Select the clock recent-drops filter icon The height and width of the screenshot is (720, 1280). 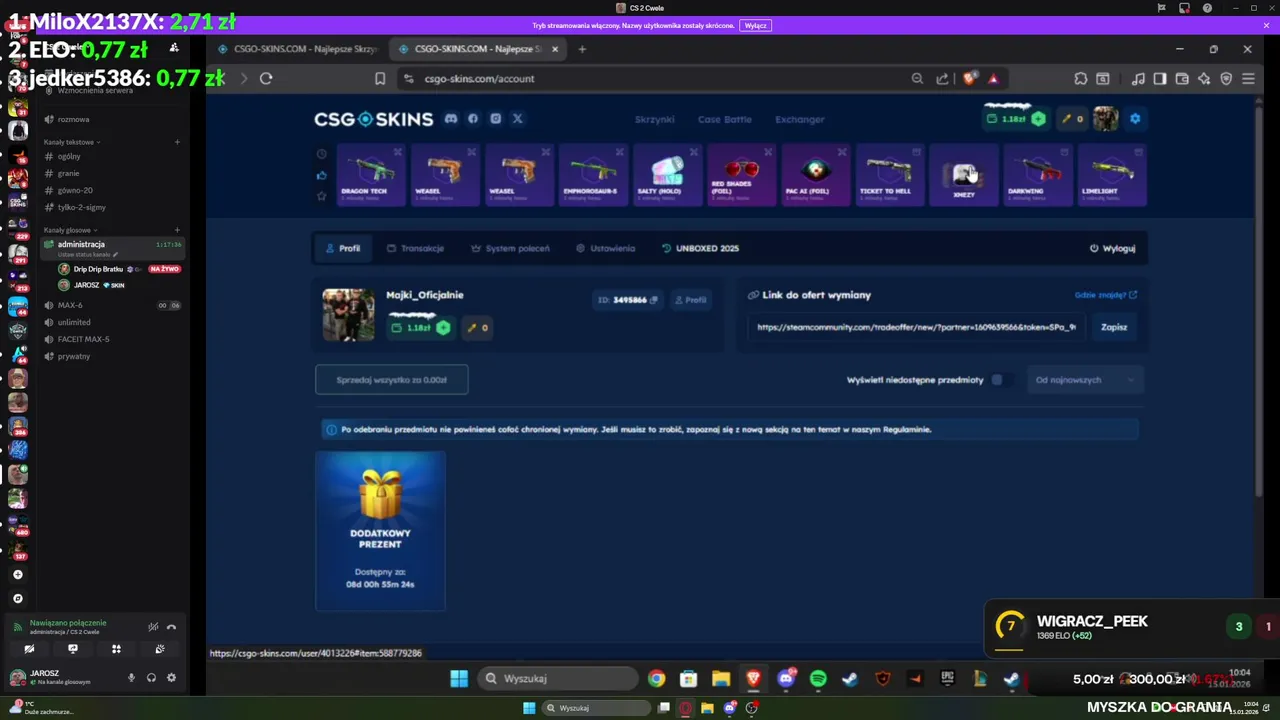(x=321, y=154)
